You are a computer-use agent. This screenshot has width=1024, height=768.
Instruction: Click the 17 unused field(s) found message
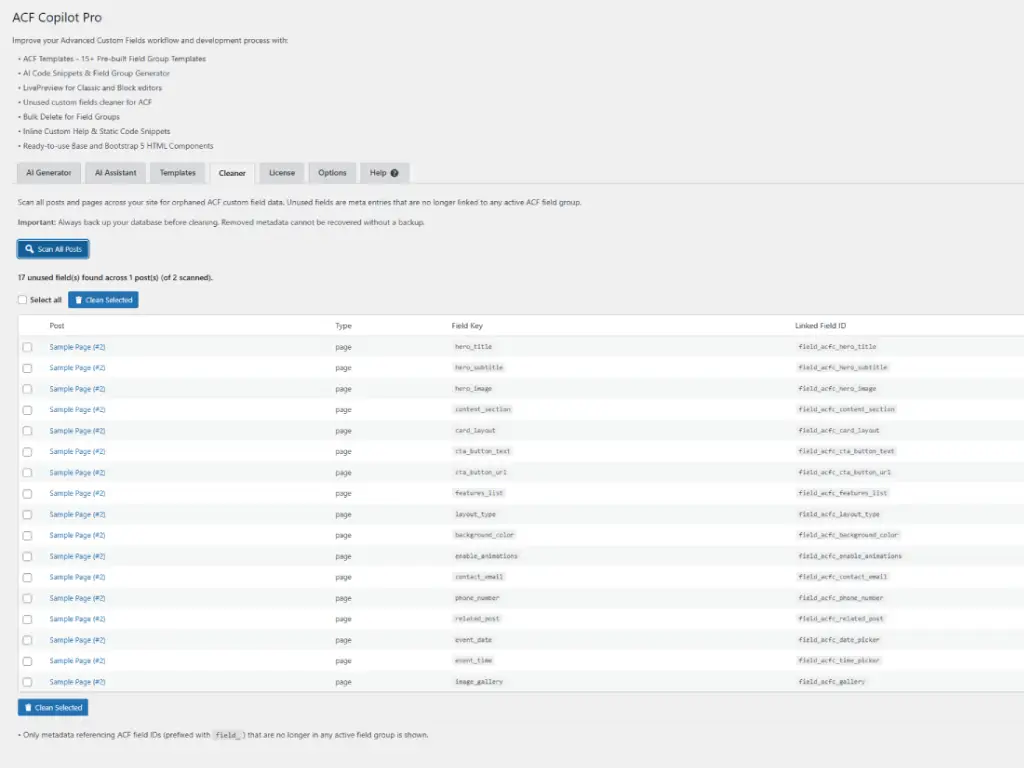pyautogui.click(x=115, y=278)
